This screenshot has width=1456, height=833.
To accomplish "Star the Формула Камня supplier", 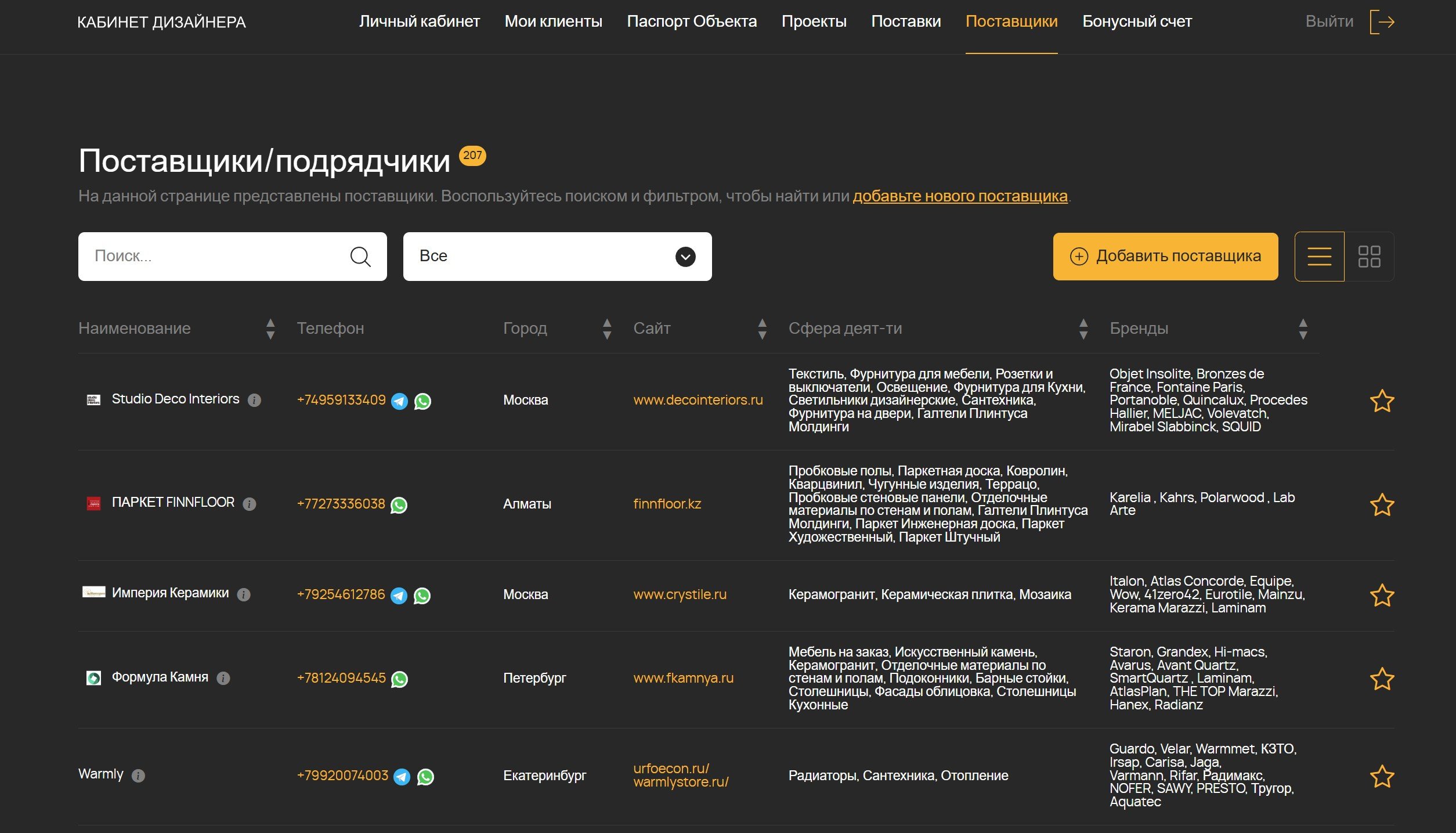I will click(1382, 679).
